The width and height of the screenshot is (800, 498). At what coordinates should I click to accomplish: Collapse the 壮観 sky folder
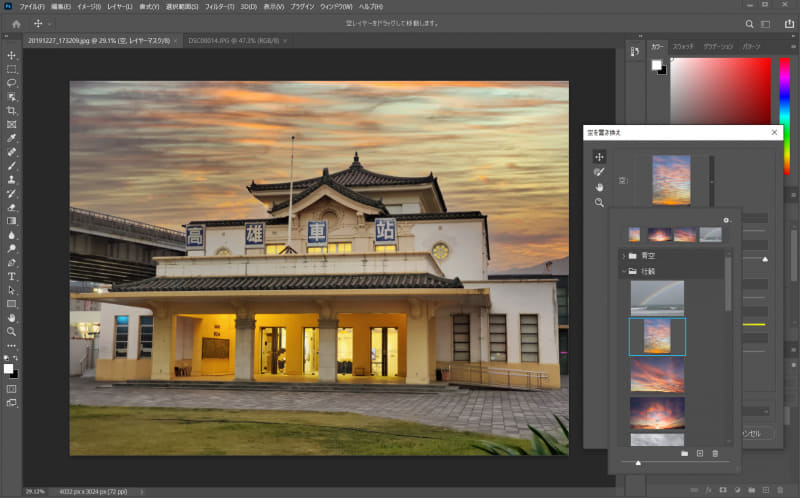pyautogui.click(x=623, y=271)
